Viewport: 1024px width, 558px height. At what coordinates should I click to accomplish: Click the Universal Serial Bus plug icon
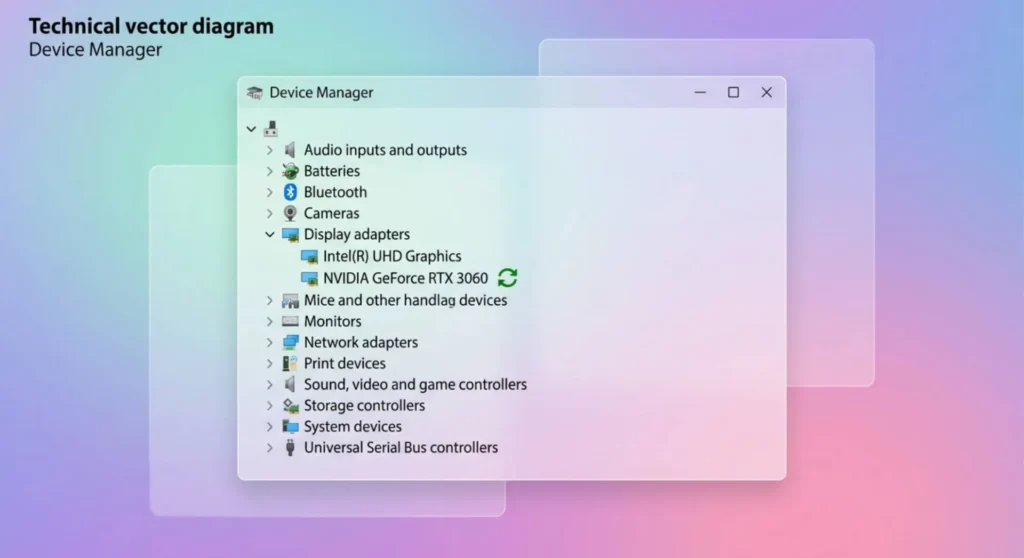click(x=290, y=448)
